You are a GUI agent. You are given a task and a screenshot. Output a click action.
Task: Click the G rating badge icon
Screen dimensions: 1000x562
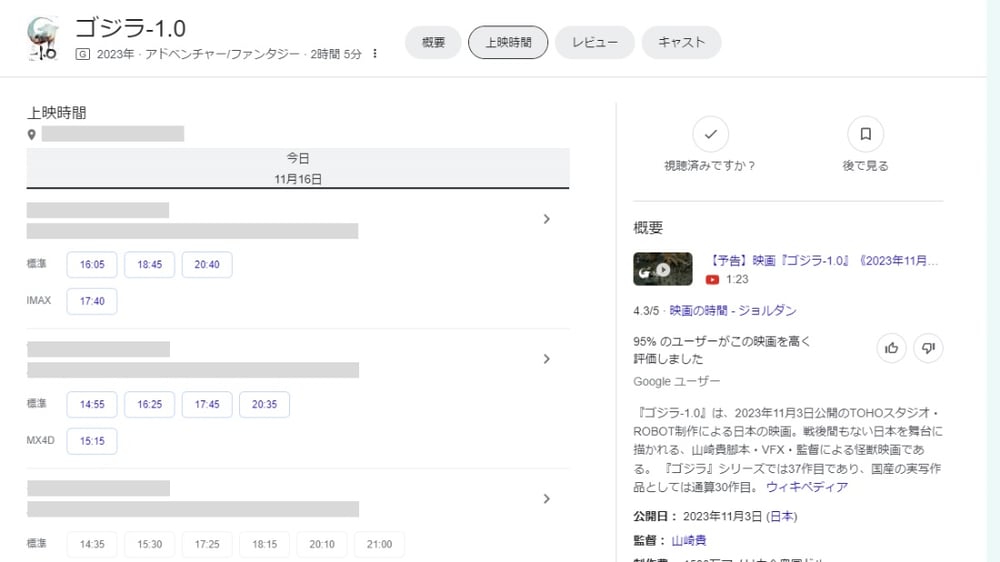click(x=82, y=54)
